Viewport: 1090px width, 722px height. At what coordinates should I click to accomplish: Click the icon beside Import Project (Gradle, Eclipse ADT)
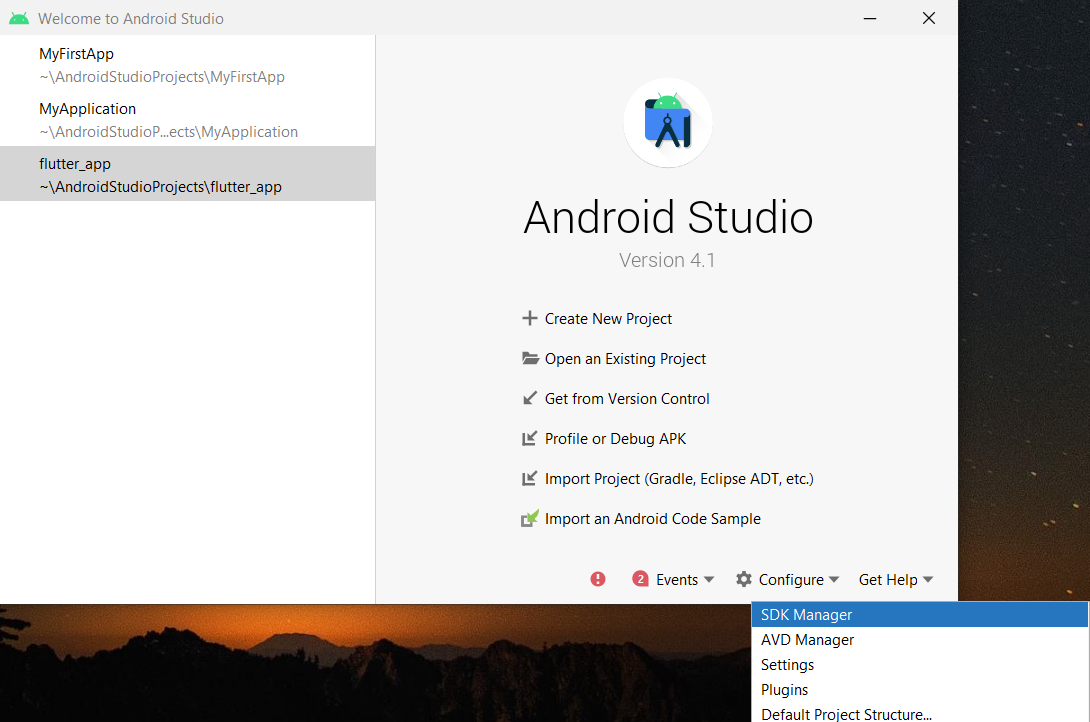tap(530, 479)
